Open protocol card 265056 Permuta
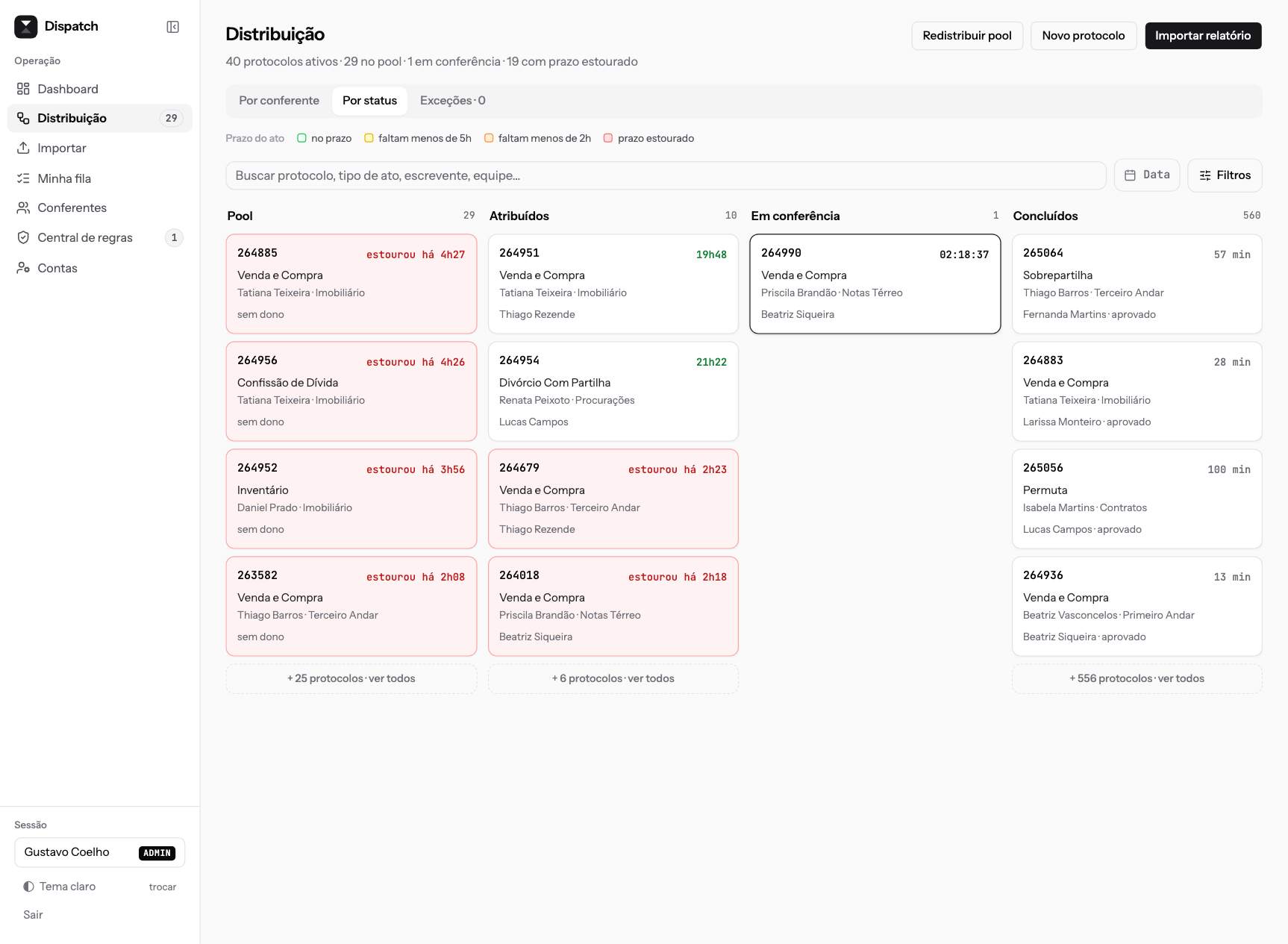Screen dimensions: 1288x944 pos(1137,499)
